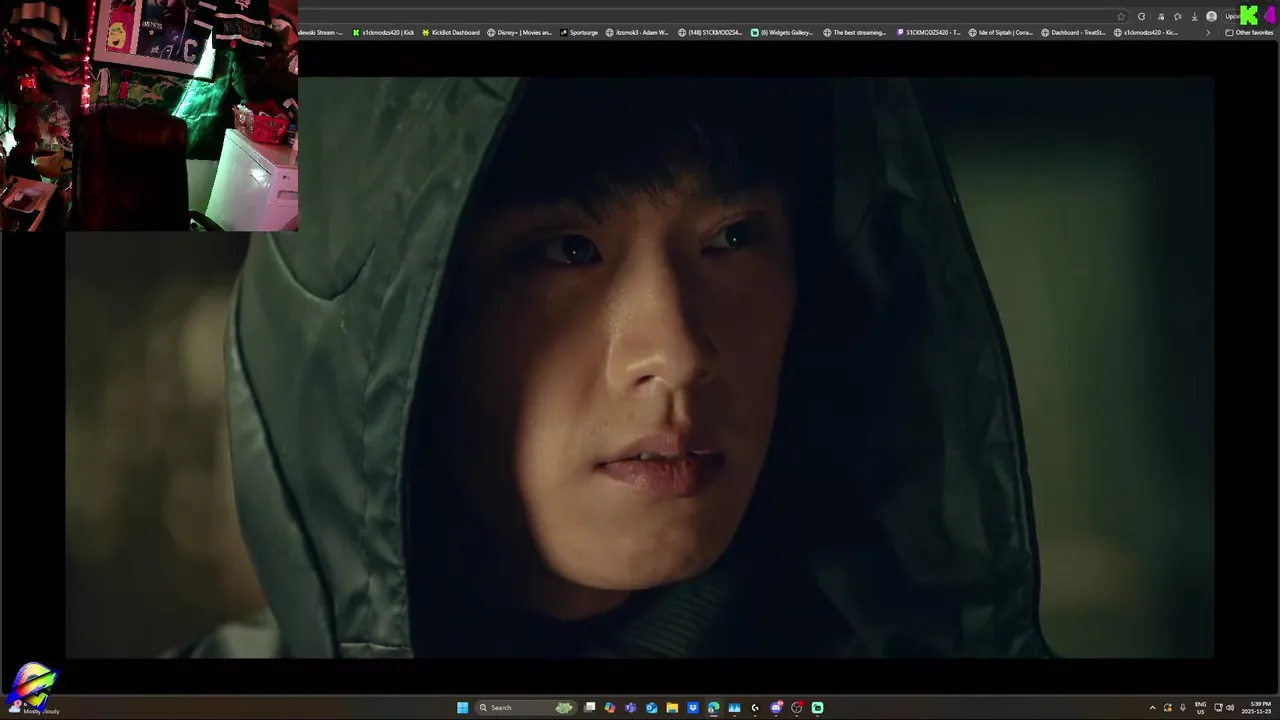Open Logitech G HUB from the taskbar
The width and height of the screenshot is (1280, 720).
coord(755,708)
